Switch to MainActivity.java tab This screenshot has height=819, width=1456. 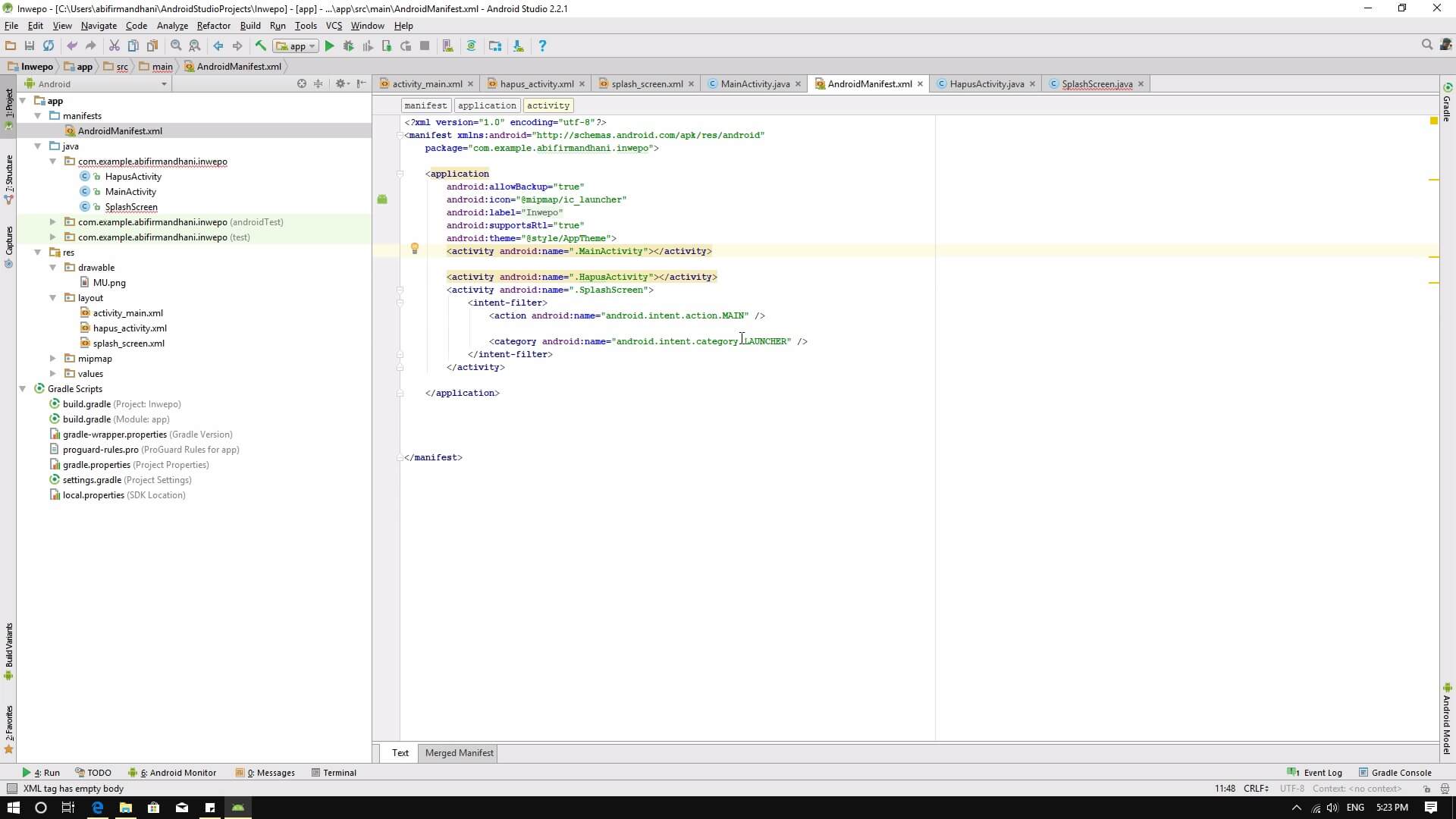pyautogui.click(x=754, y=84)
